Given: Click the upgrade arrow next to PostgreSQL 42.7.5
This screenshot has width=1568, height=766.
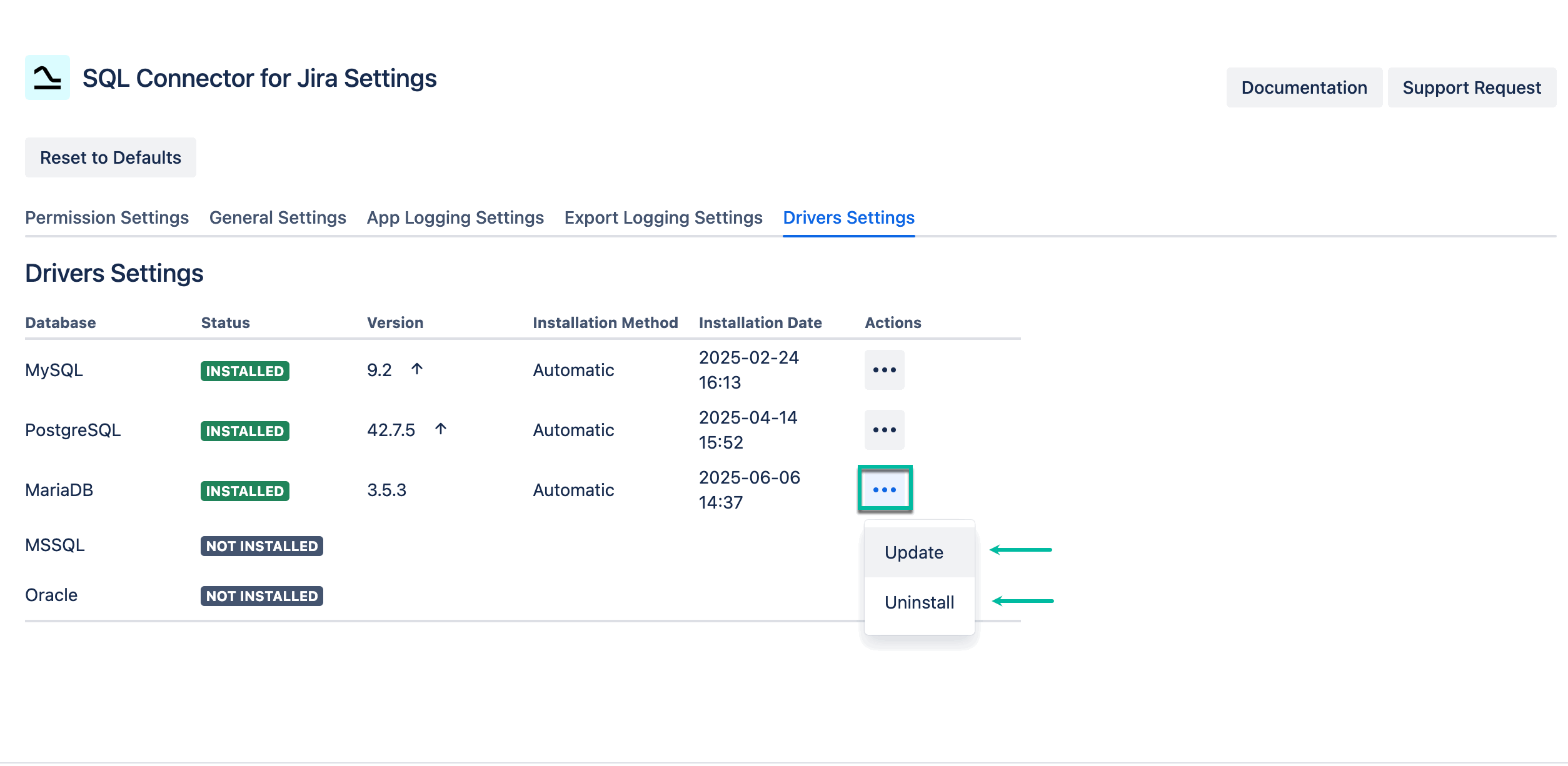Looking at the screenshot, I should pos(441,429).
